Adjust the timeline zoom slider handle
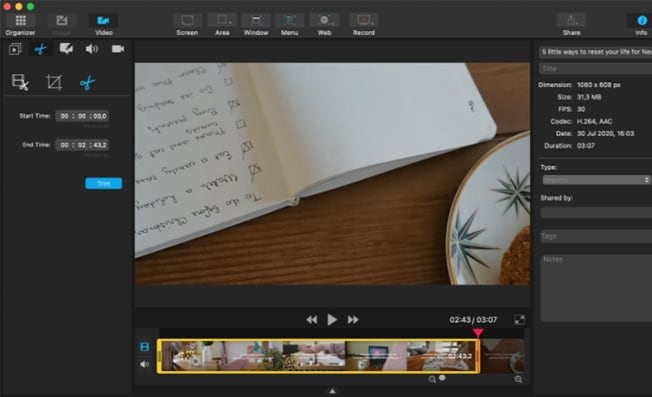 [442, 378]
